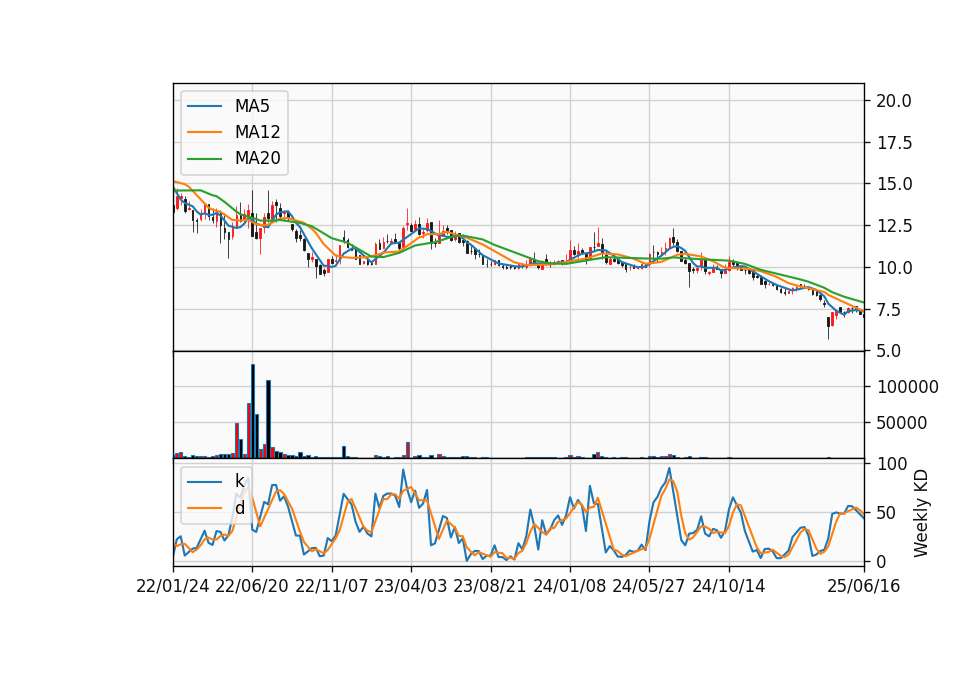Click the k legend label in KD panel
This screenshot has height=690, width=960.
click(x=239, y=481)
